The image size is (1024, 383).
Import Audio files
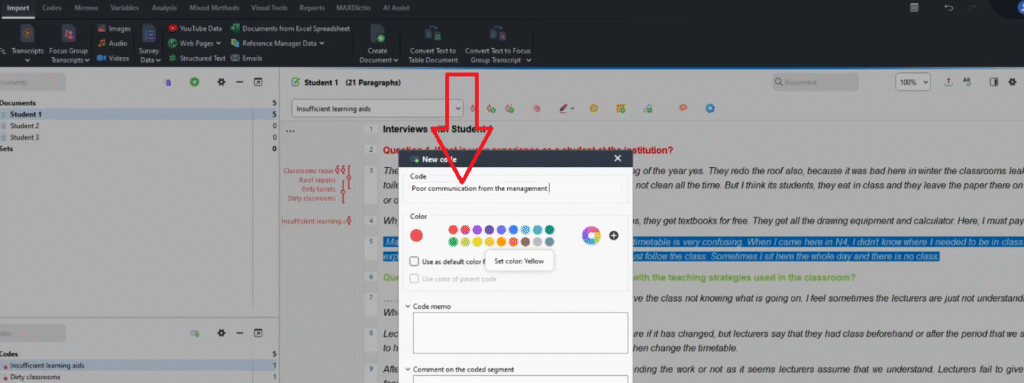113,43
